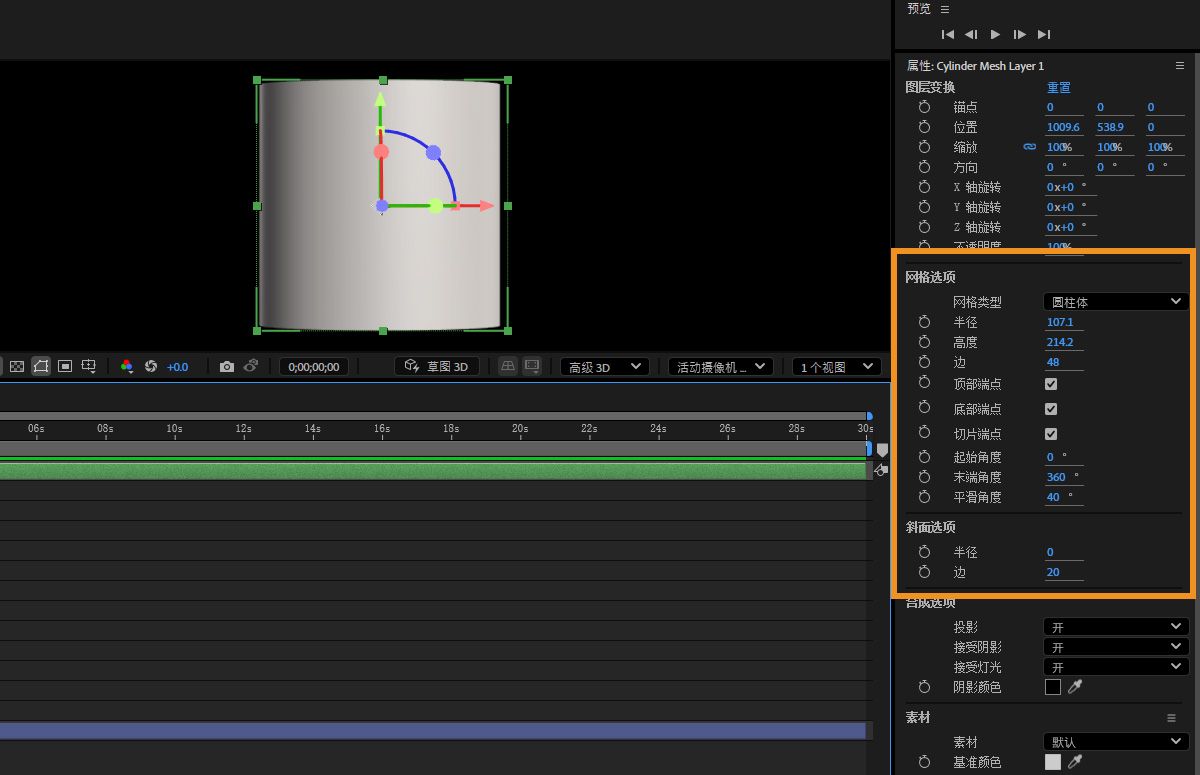This screenshot has height=775, width=1200.
Task: Uncheck the 顶部端点 checkbox
Action: coord(1051,384)
